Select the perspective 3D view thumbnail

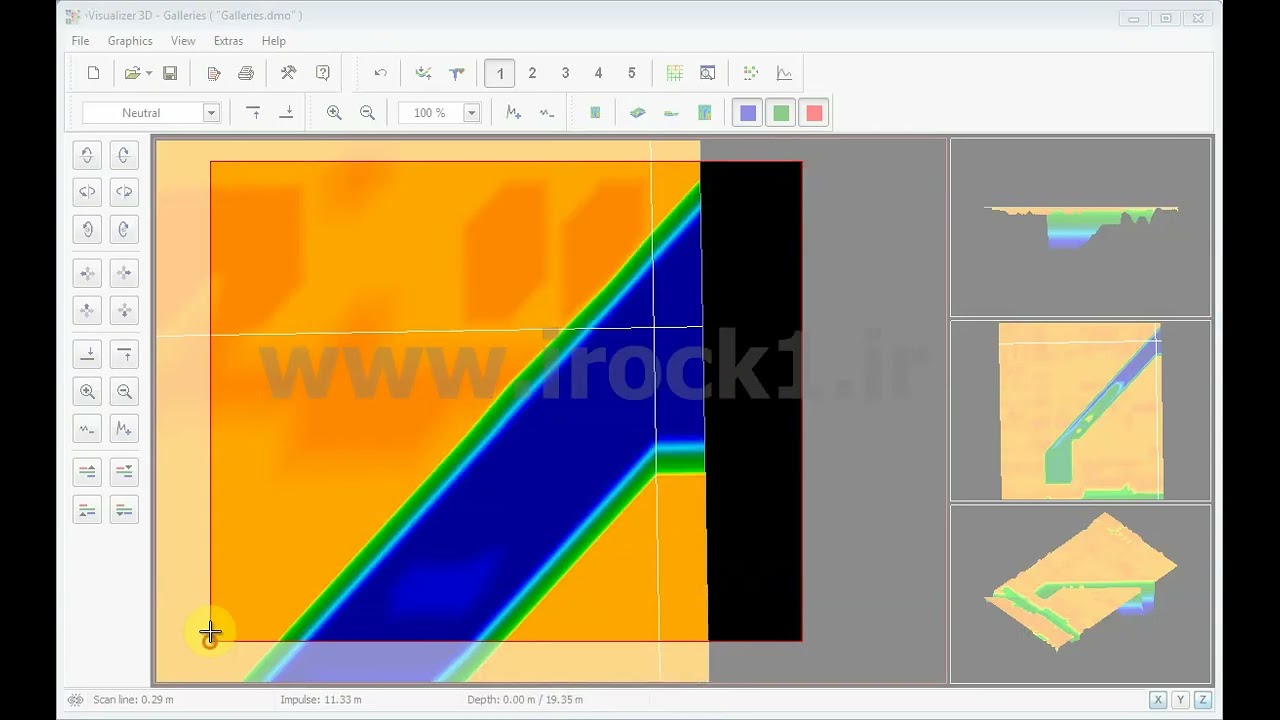point(1080,594)
